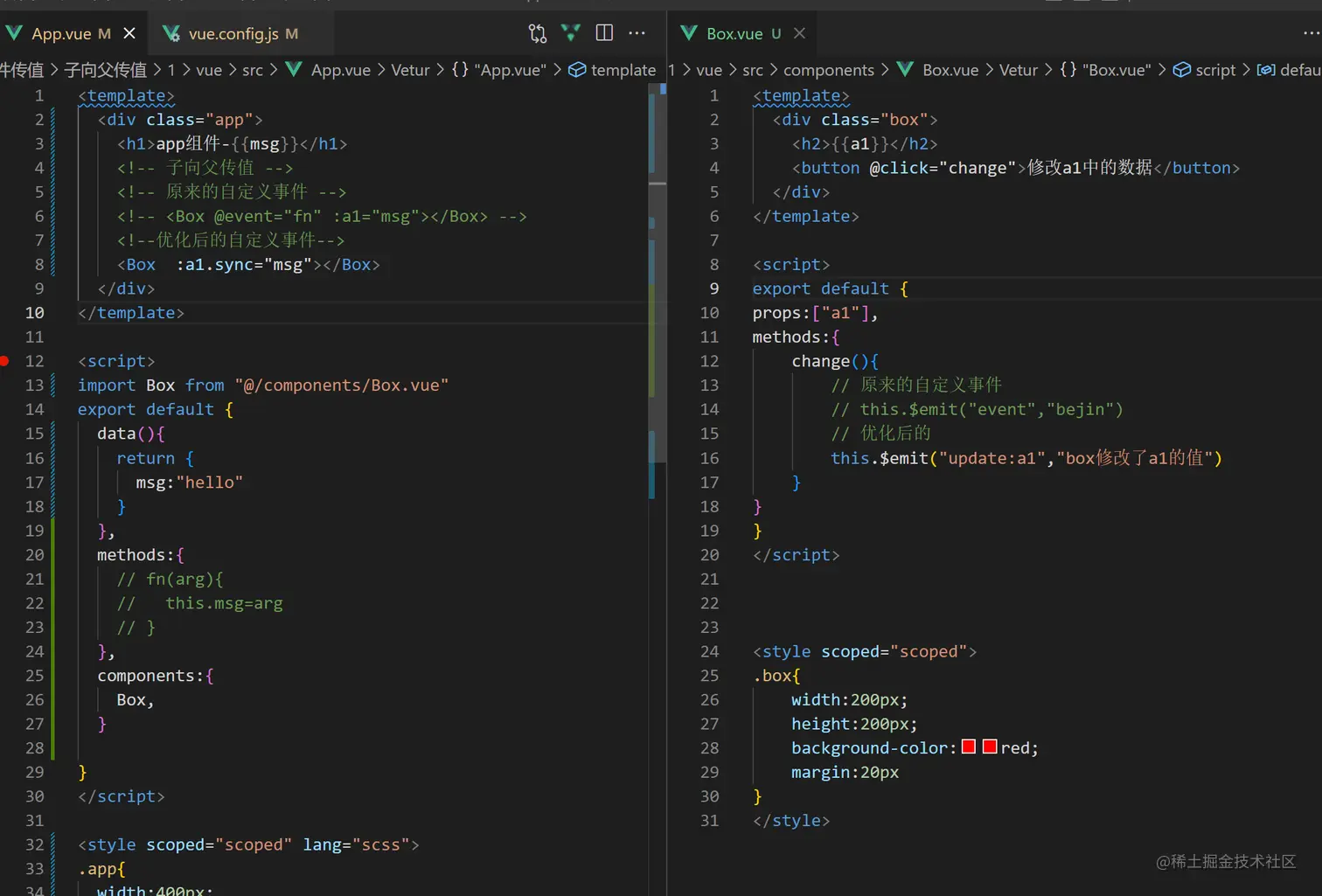Click the <style scoped lang="scss"> line
The height and width of the screenshot is (896, 1322).
tap(248, 844)
